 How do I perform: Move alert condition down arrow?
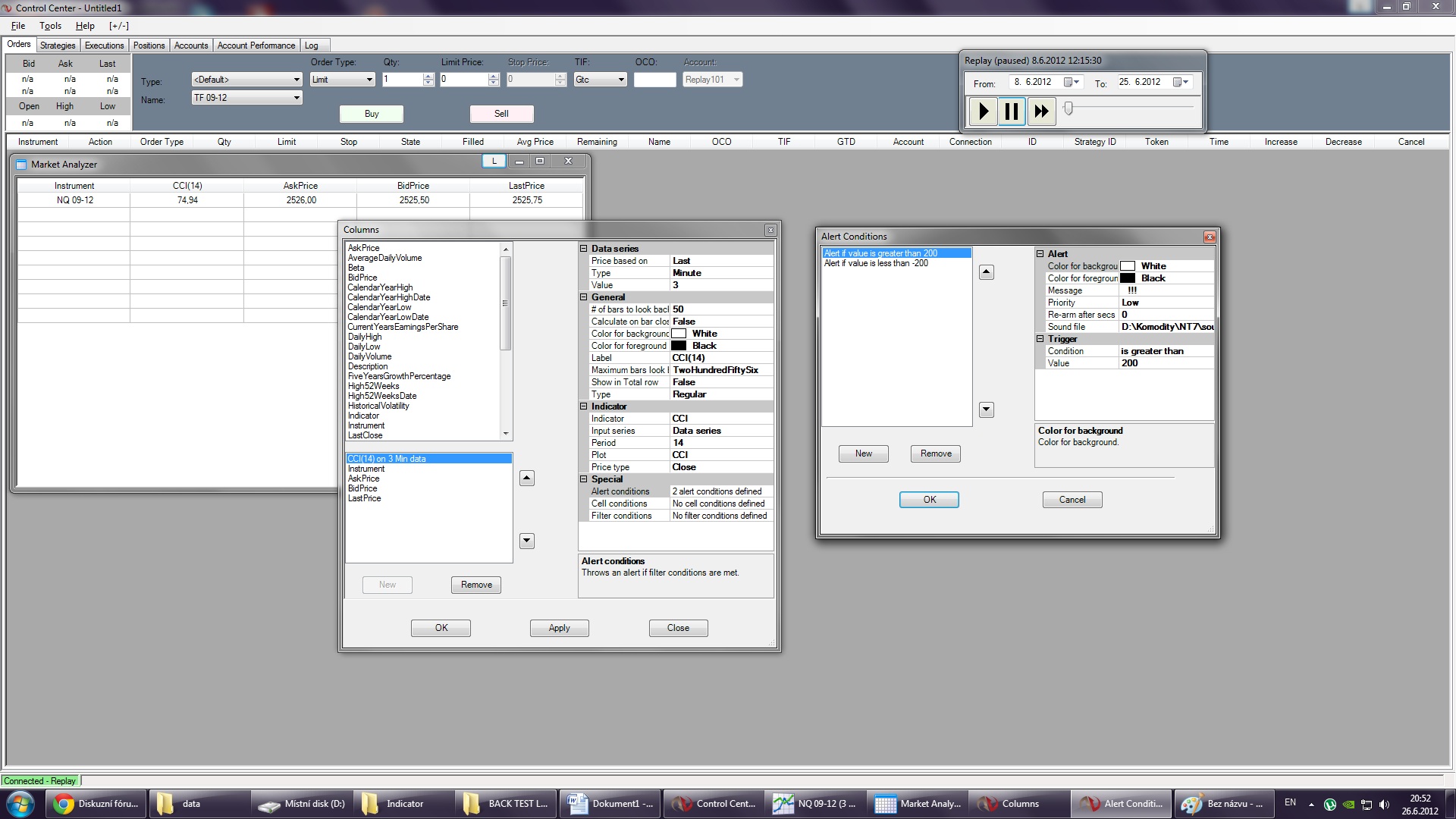pos(986,410)
